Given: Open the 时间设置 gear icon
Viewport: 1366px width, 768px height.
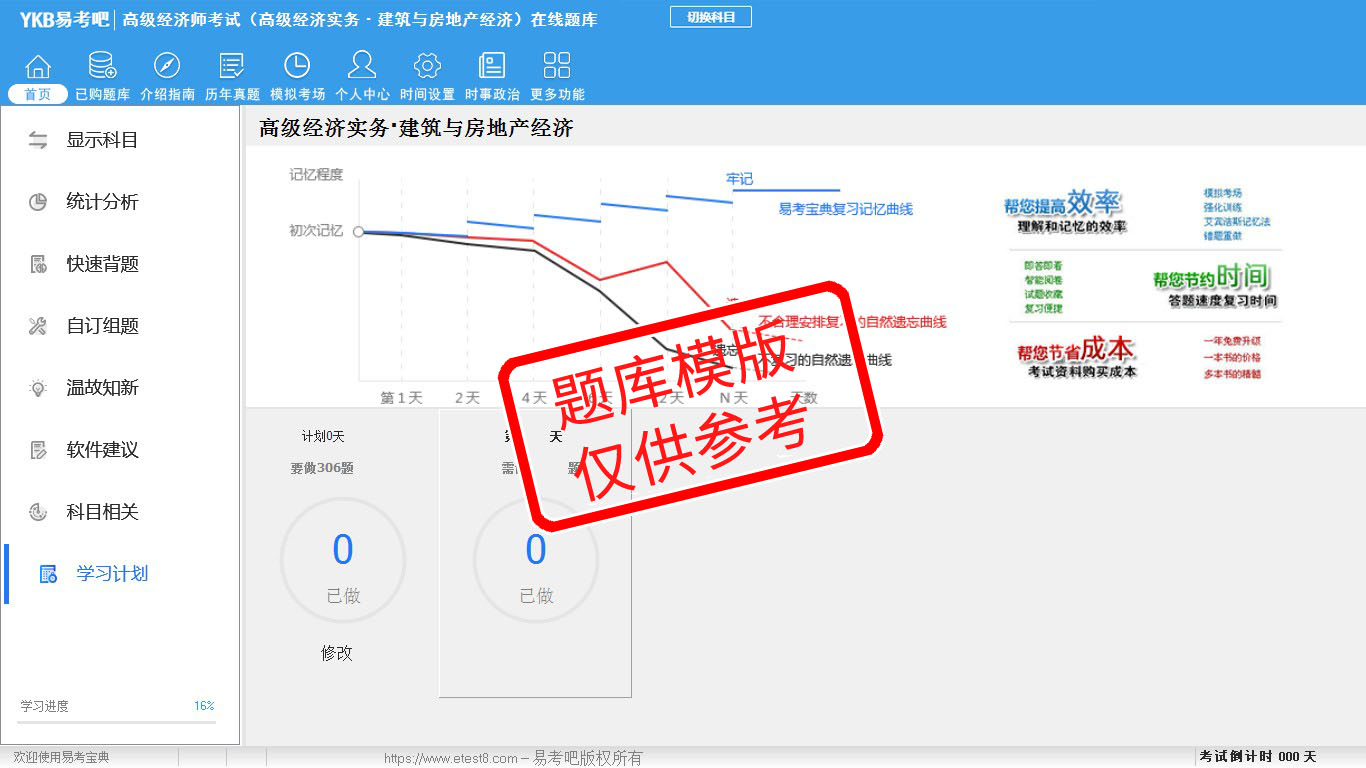Looking at the screenshot, I should (427, 67).
